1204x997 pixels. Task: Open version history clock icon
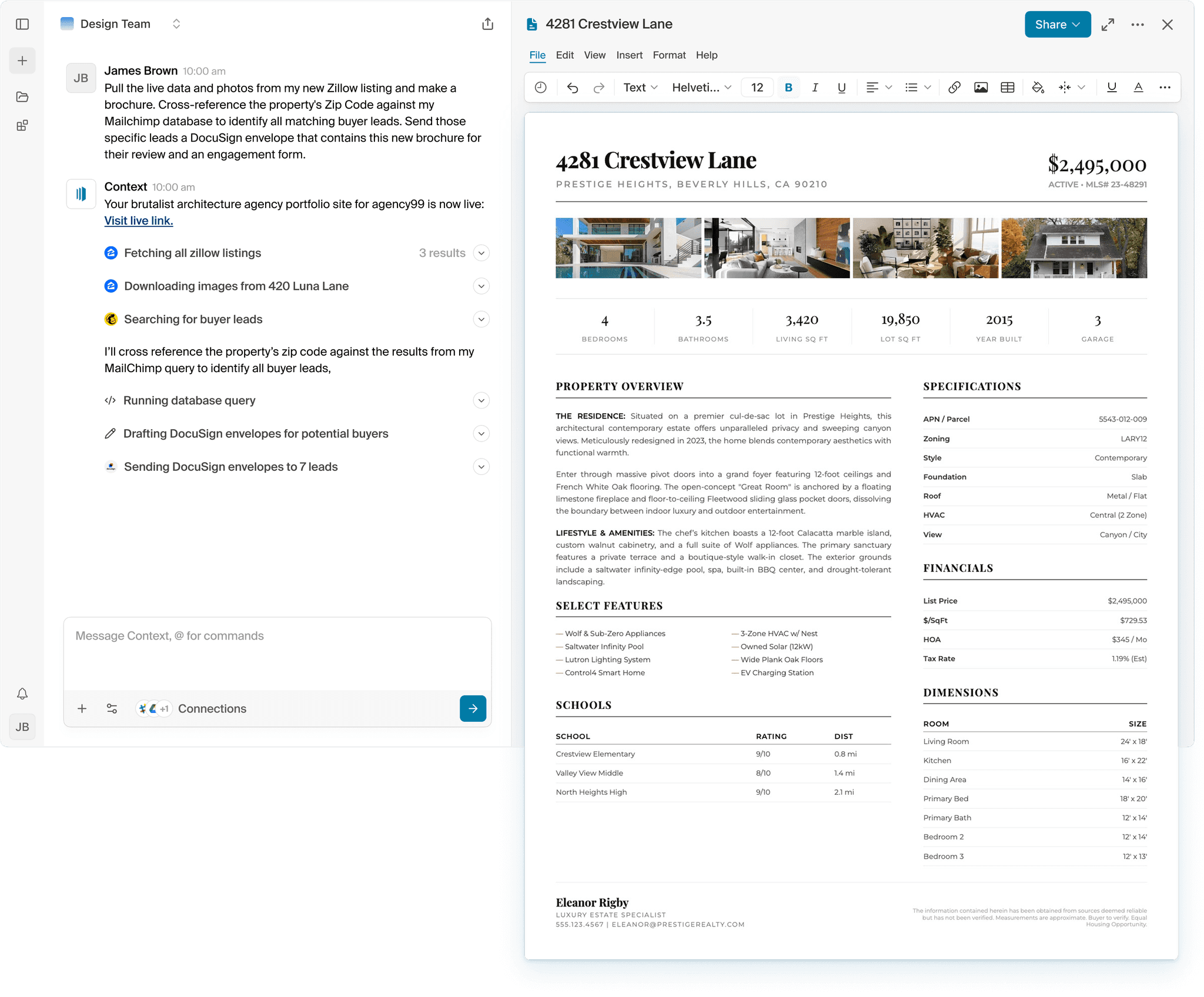pos(541,88)
